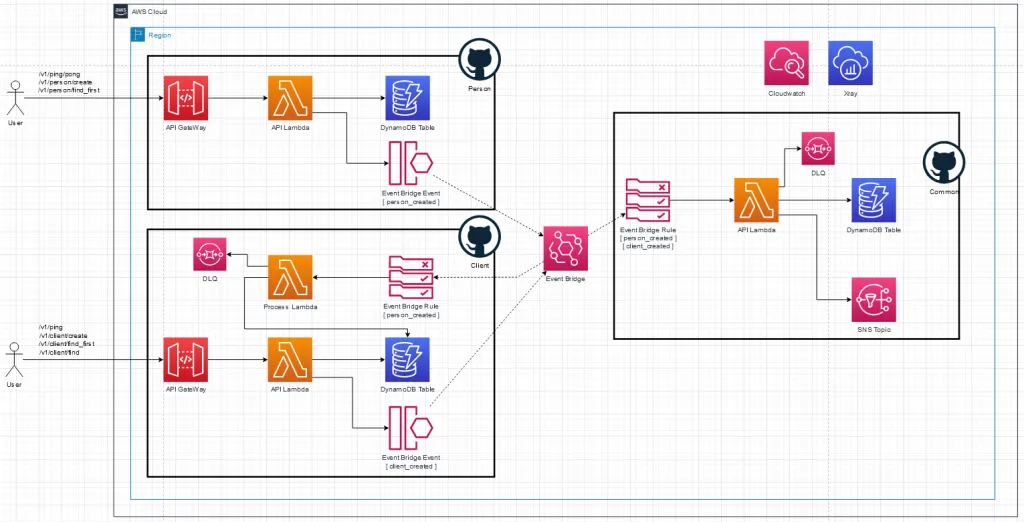Viewport: 1024px width, 522px height.
Task: Click the GitHub logo labeled Person
Action: tap(478, 61)
